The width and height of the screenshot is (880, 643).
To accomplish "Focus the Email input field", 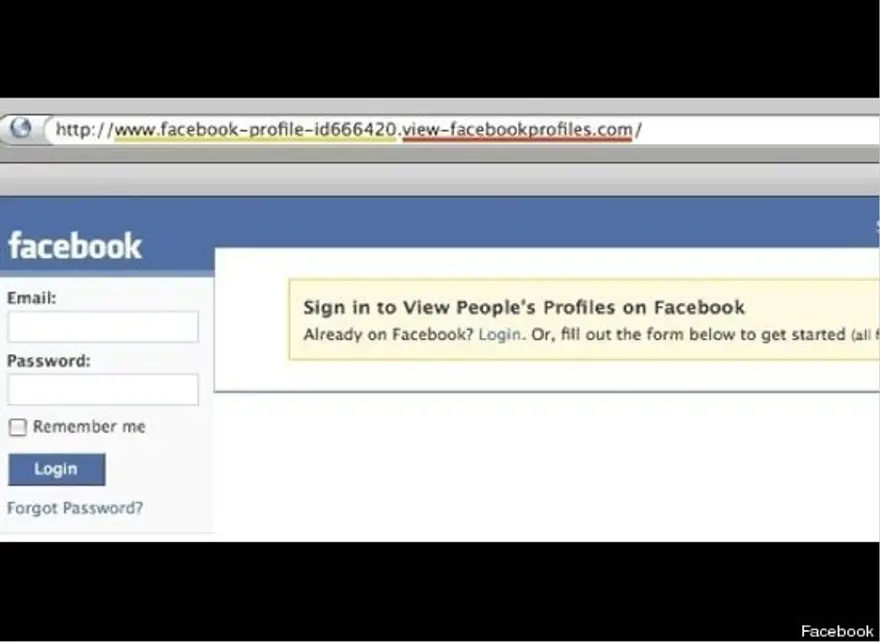I will (103, 327).
